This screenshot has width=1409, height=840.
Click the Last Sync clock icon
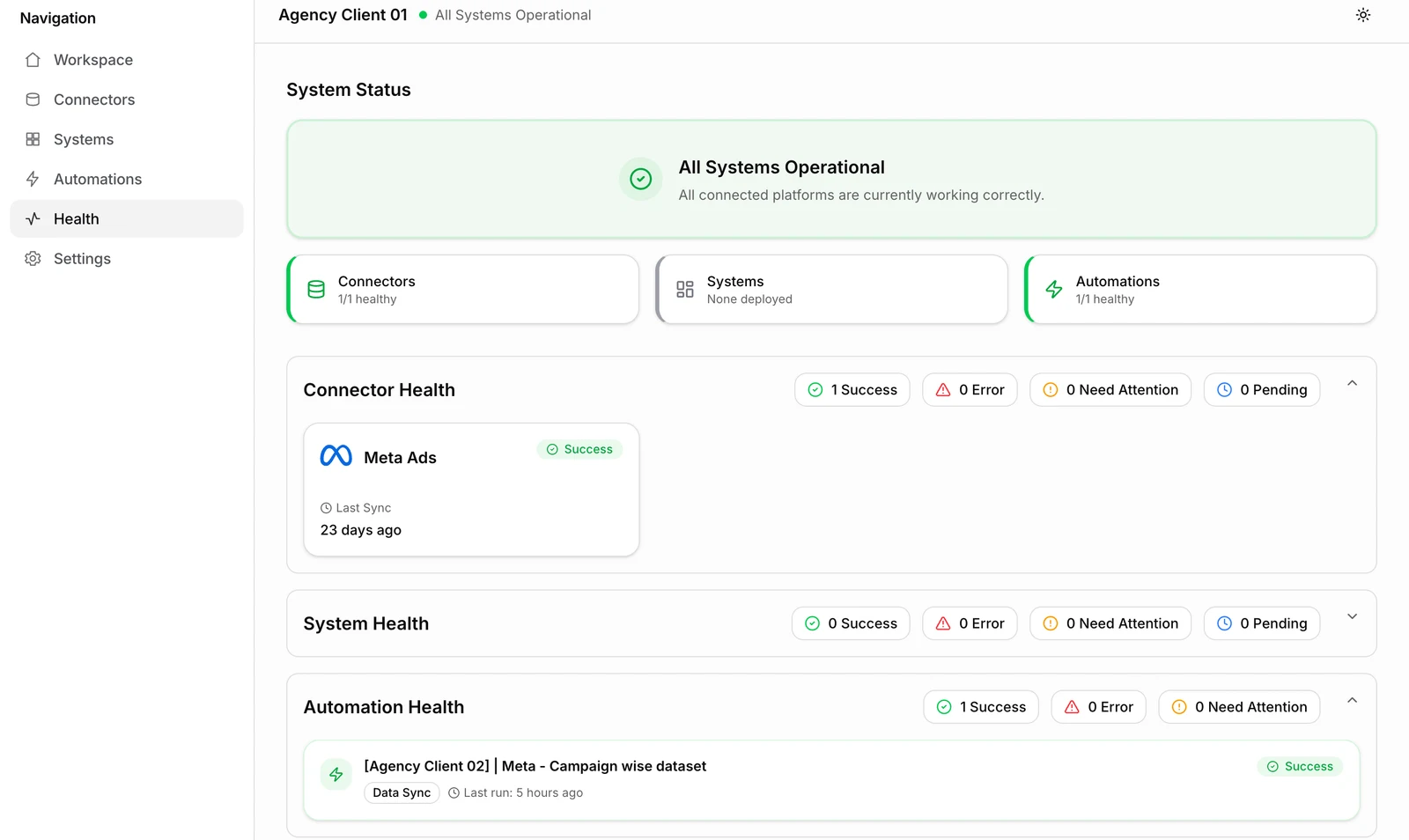coord(326,508)
